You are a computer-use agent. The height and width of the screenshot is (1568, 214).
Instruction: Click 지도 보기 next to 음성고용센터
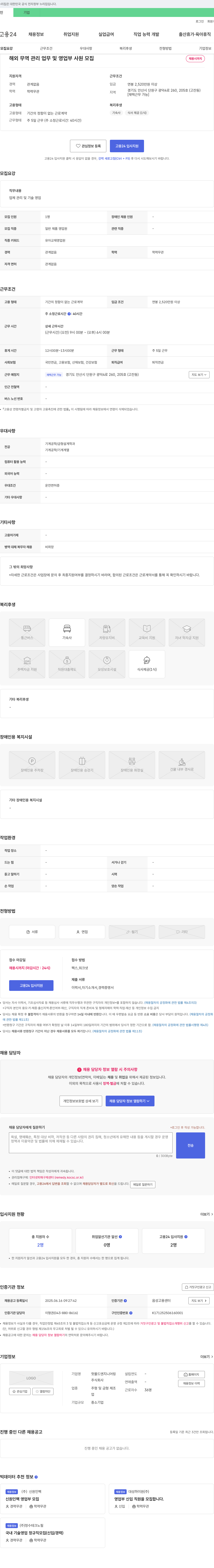[x=199, y=1301]
